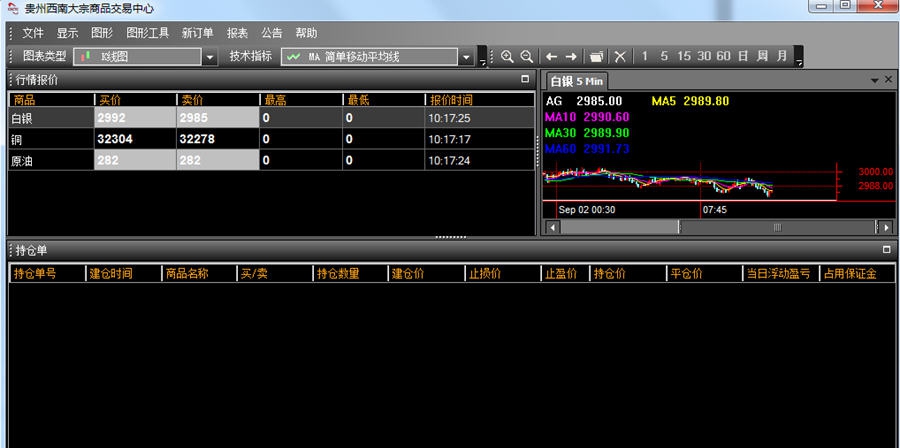The width and height of the screenshot is (900, 448).
Task: Click the 白银 buy price 2992
Action: pos(133,118)
